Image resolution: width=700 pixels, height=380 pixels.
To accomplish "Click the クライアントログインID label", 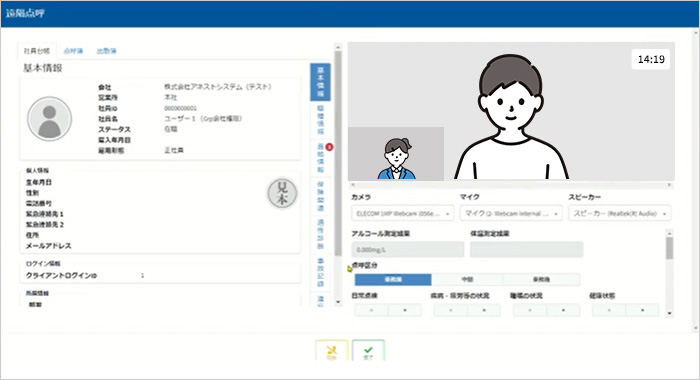I will [61, 276].
